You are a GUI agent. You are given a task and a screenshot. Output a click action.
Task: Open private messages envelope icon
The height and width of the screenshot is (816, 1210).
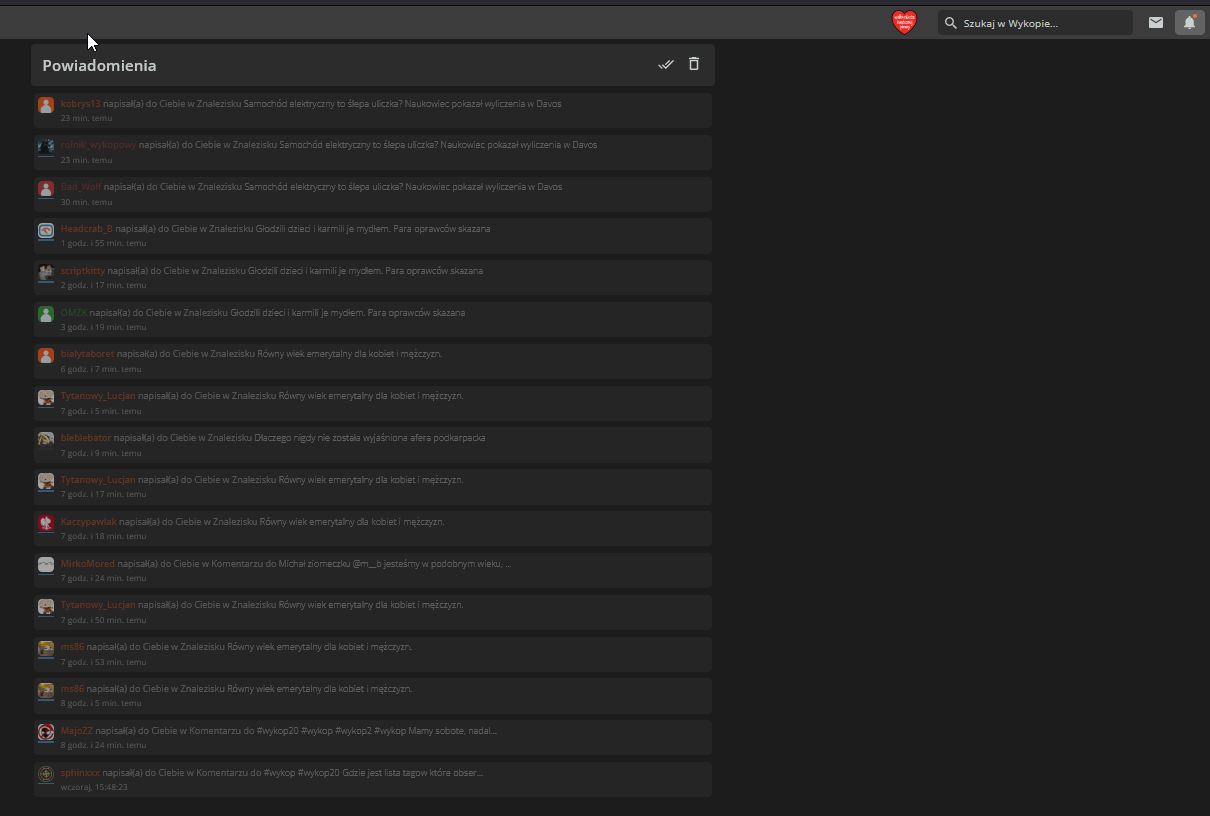[x=1156, y=22]
